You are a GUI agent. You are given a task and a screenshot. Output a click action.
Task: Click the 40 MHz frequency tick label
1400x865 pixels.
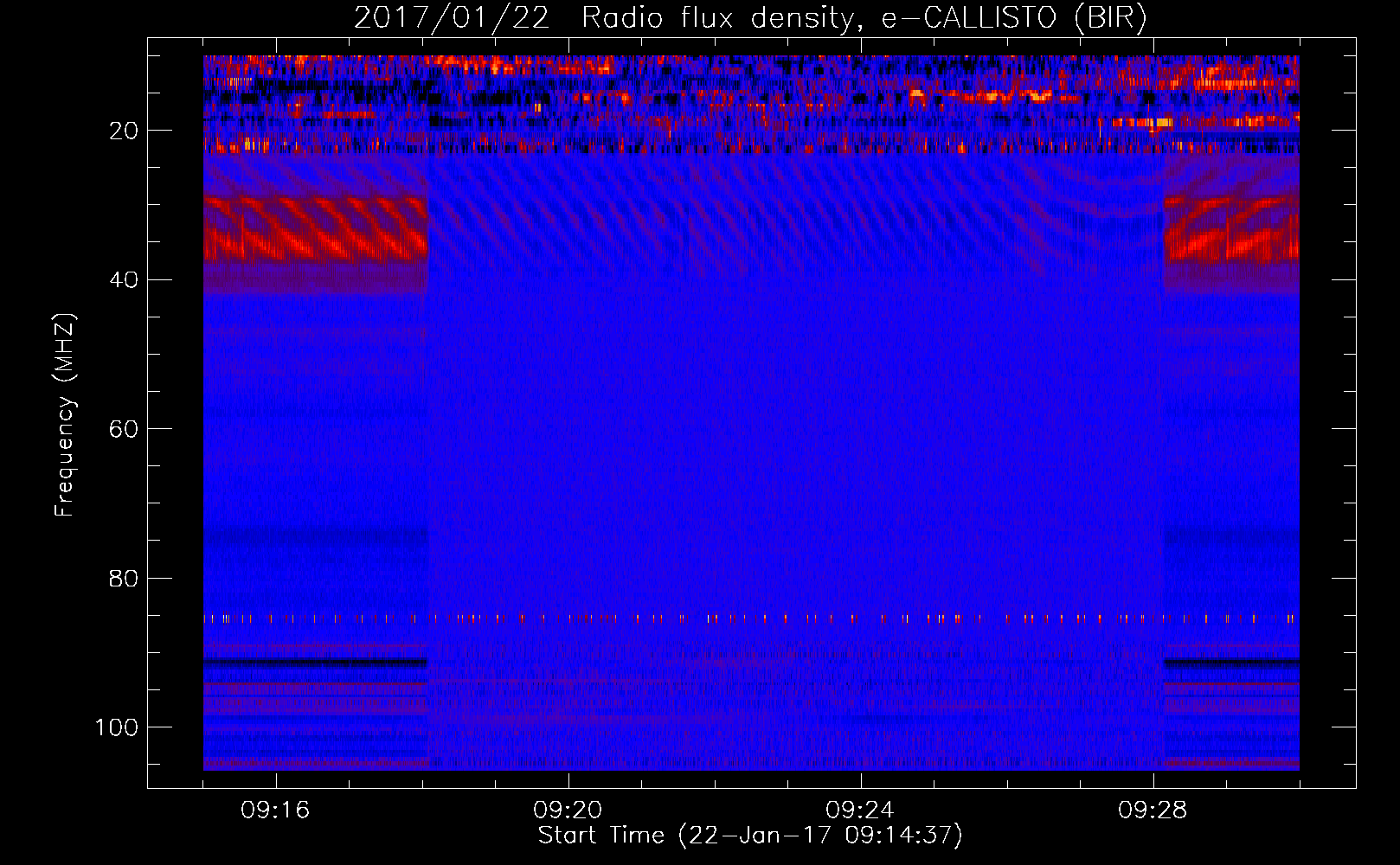click(x=125, y=280)
